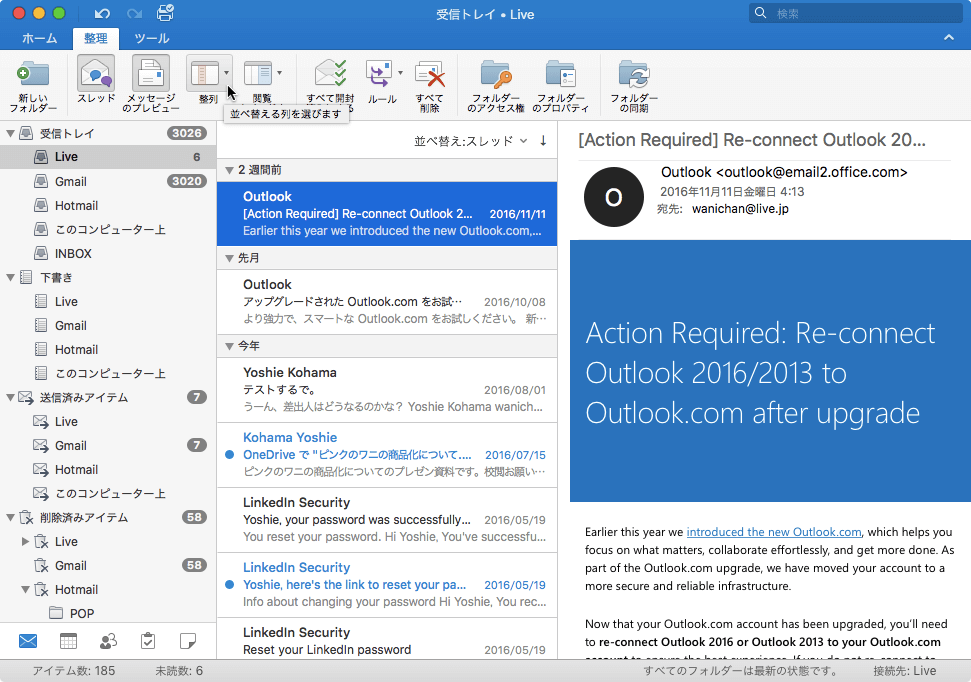Switch to Notes view icon
971x682 pixels.
pyautogui.click(x=188, y=641)
